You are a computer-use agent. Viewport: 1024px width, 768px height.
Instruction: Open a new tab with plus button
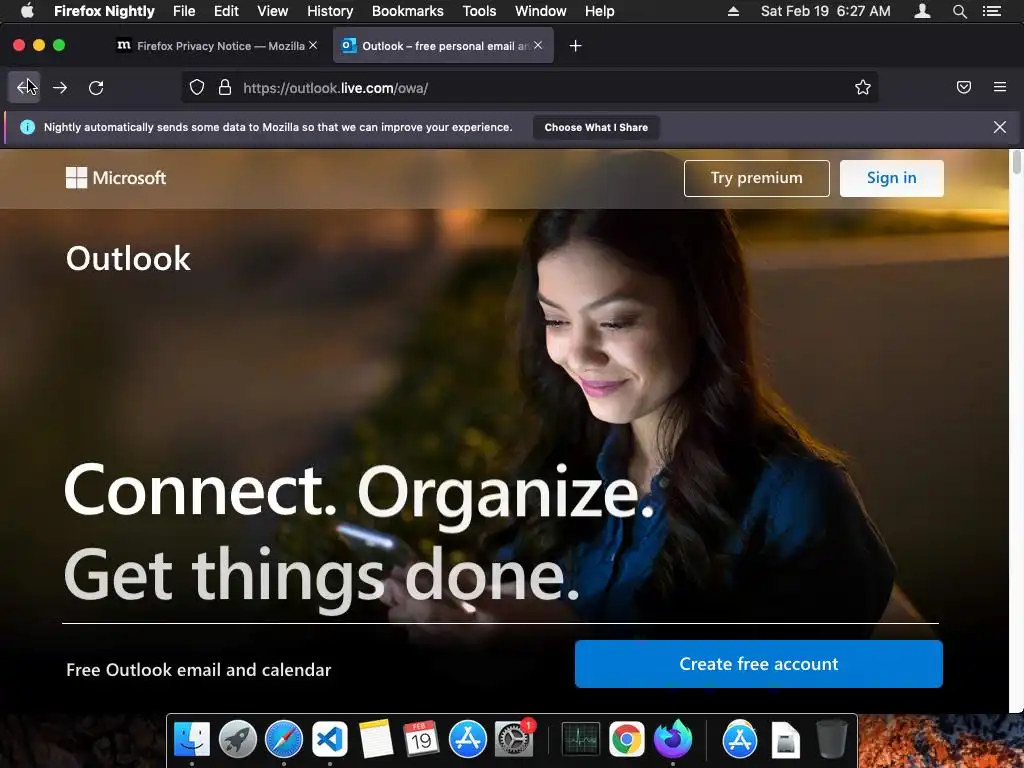tap(575, 46)
